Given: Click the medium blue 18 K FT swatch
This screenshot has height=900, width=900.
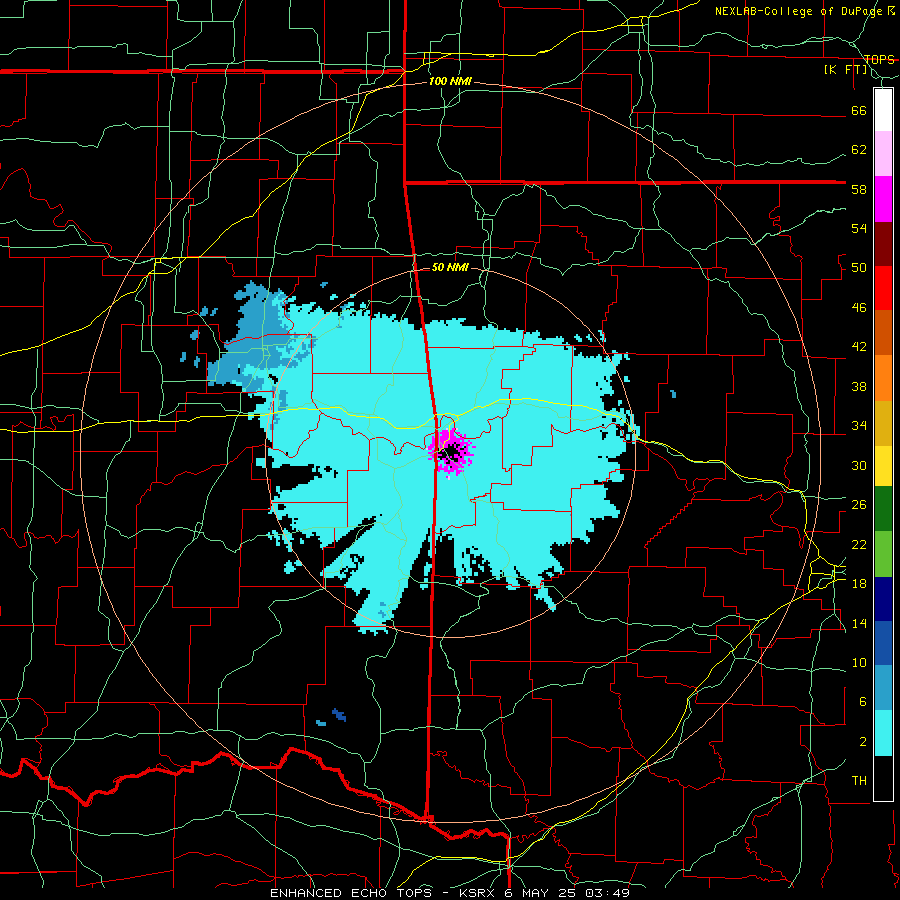Looking at the screenshot, I should [x=883, y=643].
